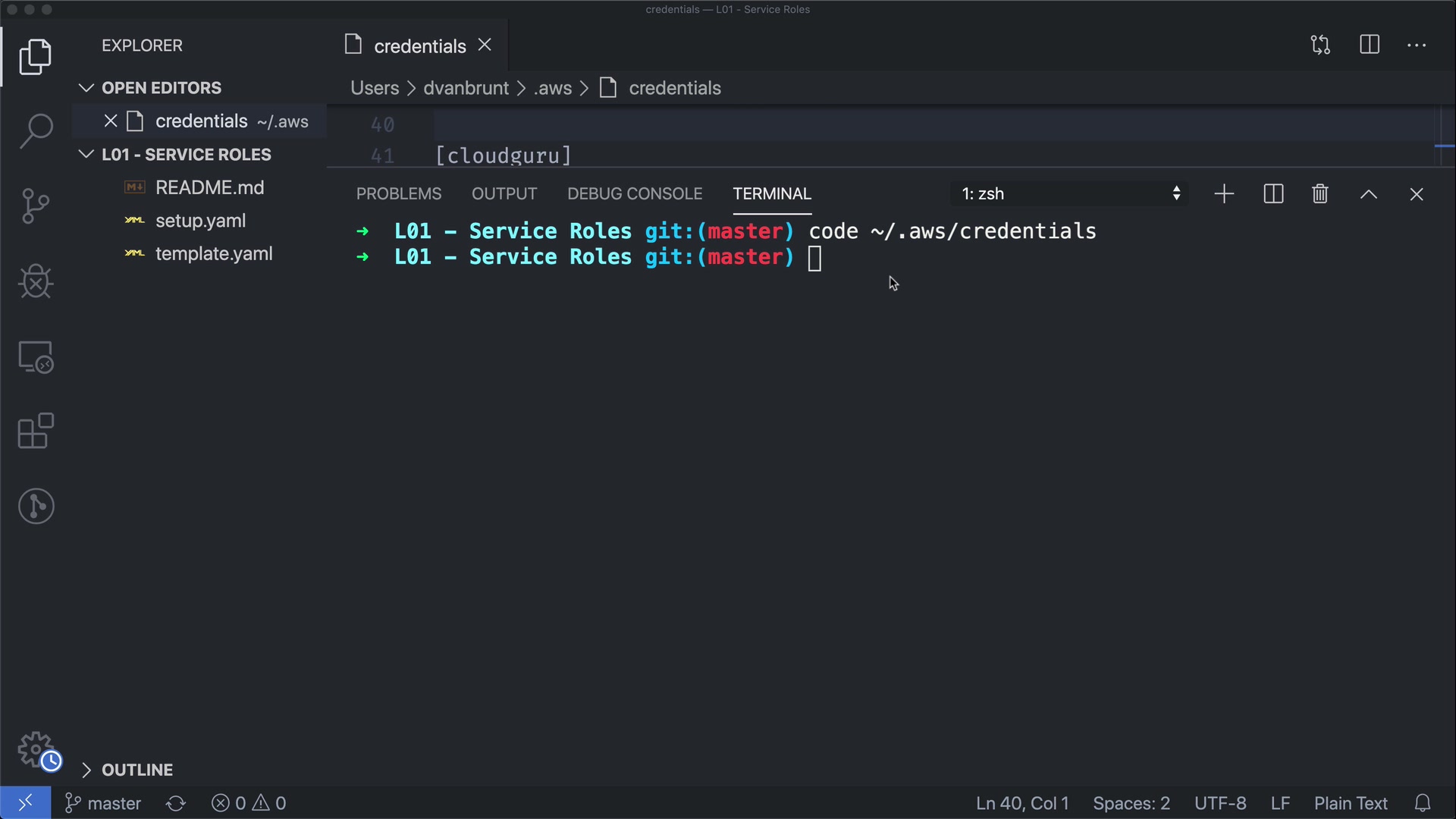Open the terminal shell selector dropdown
The height and width of the screenshot is (819, 1456).
1069,194
